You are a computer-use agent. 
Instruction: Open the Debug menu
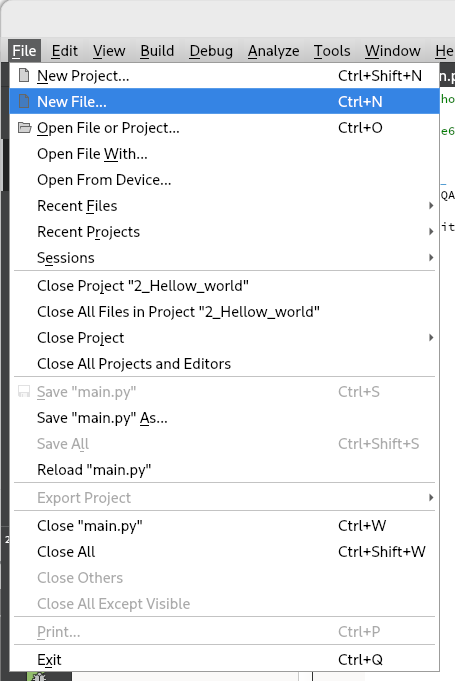(211, 51)
